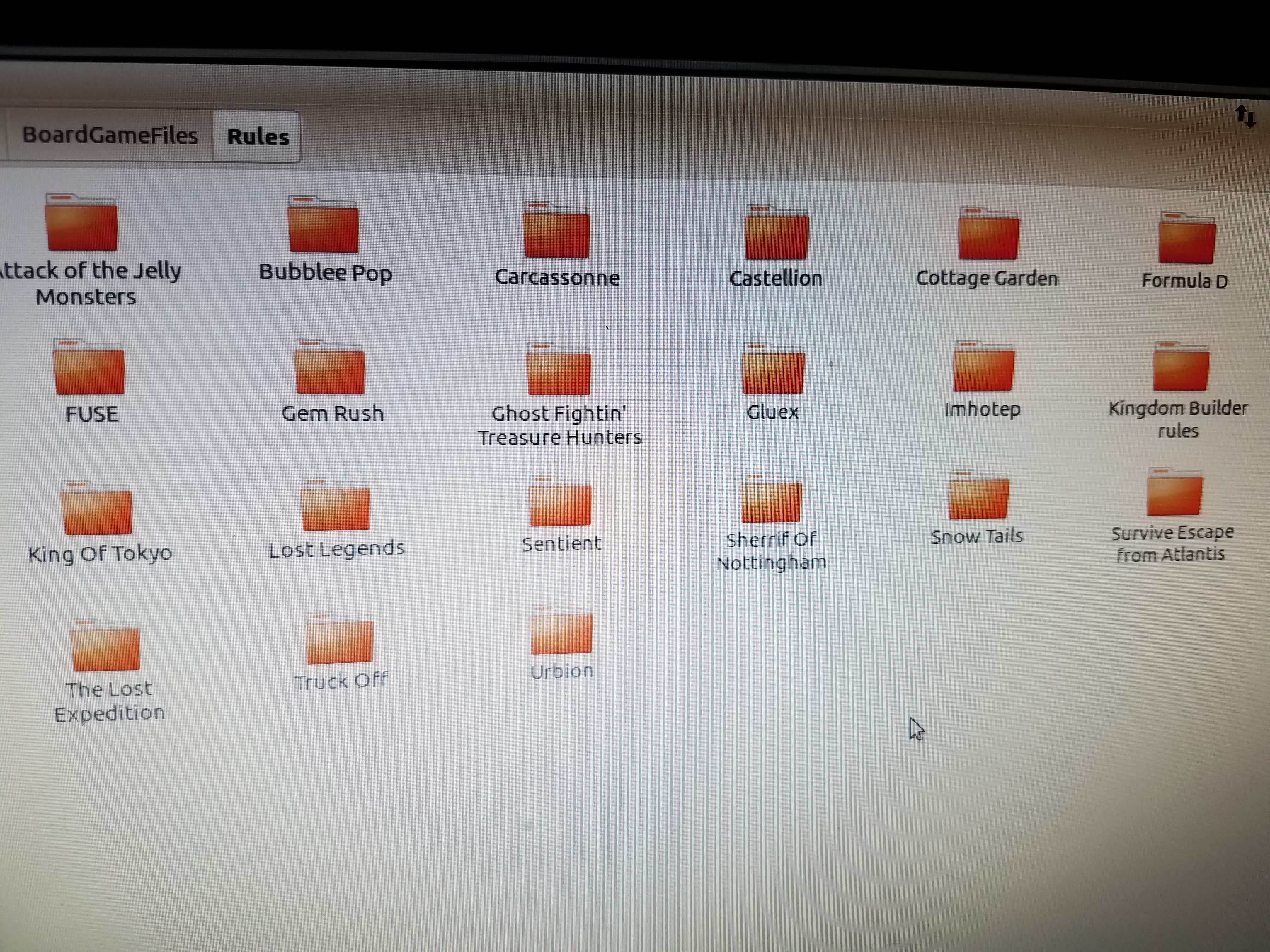The image size is (1270, 952).
Task: Click the network transfer arrows indicator icon
Action: point(1246,116)
